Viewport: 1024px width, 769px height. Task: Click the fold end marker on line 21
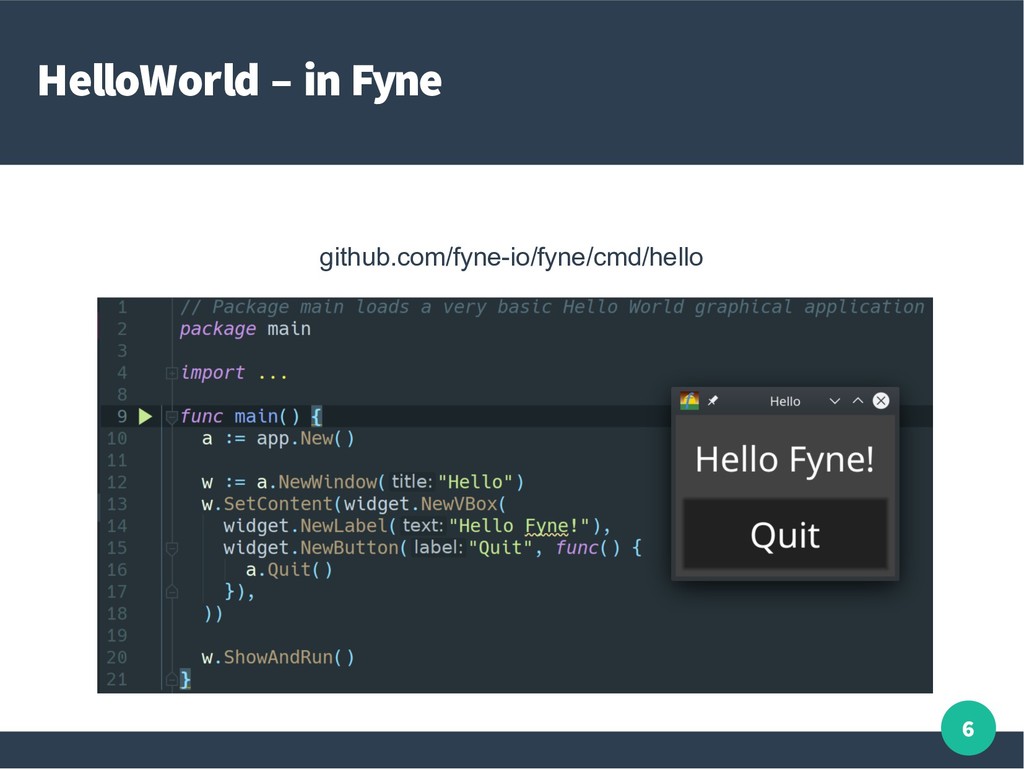tap(171, 679)
